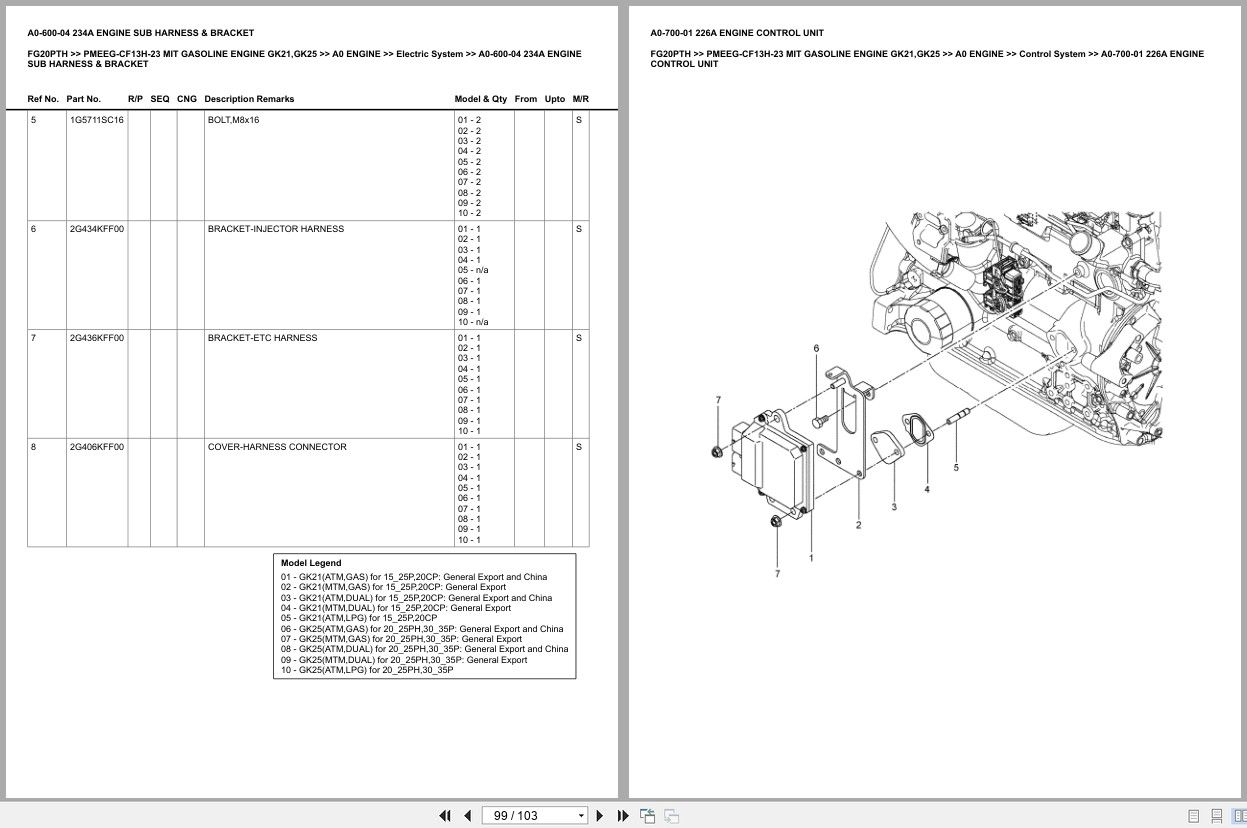Screen dimensions: 1247x828
Task: Open the page number dropdown arrow
Action: click(581, 816)
